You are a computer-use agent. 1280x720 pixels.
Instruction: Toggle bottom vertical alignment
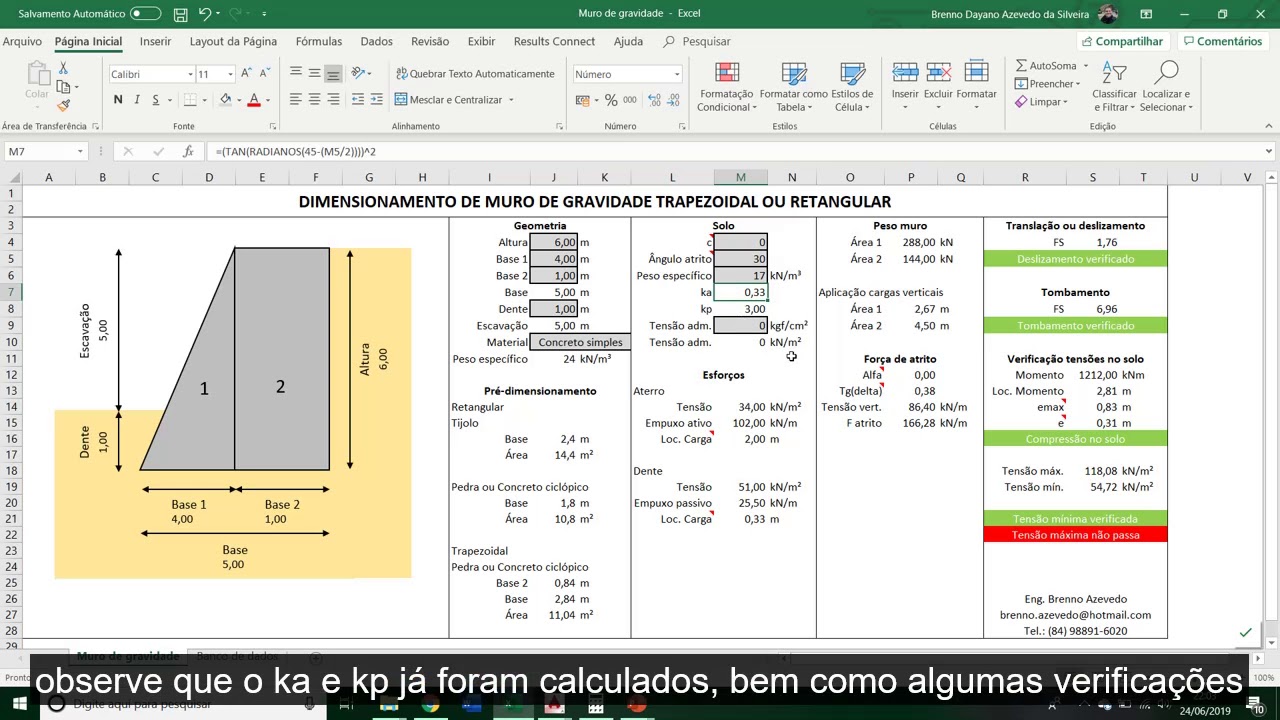[x=333, y=73]
